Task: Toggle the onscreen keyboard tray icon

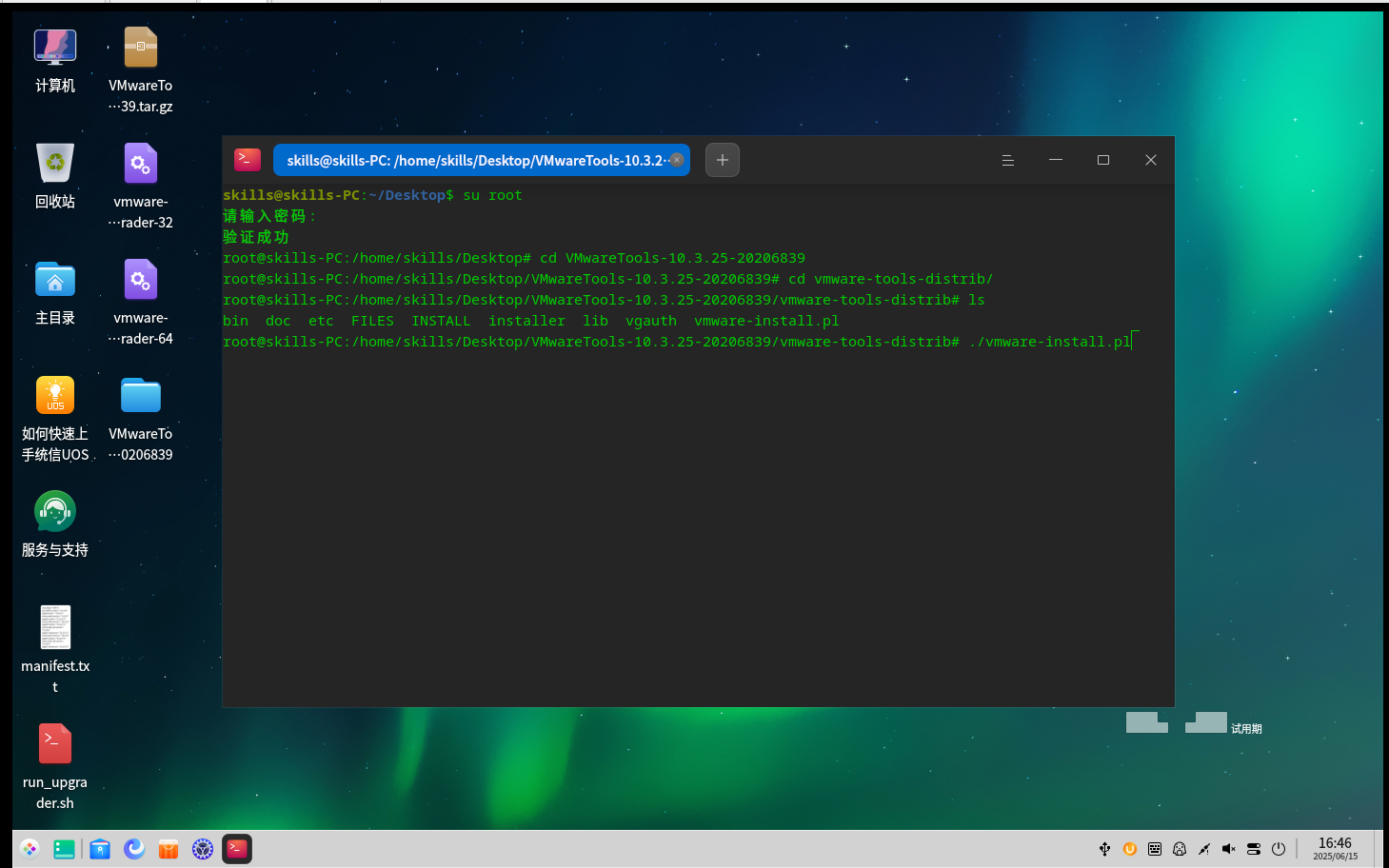Action: (x=1154, y=848)
